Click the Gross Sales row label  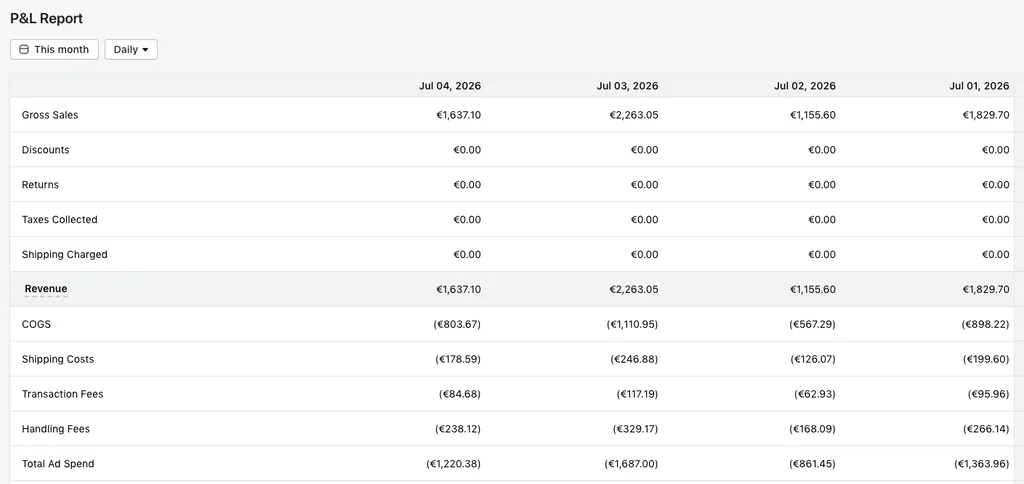pos(50,115)
